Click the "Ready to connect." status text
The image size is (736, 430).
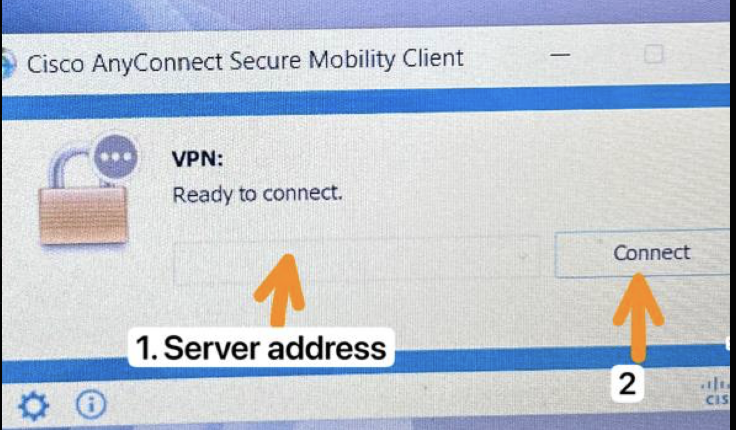click(257, 193)
